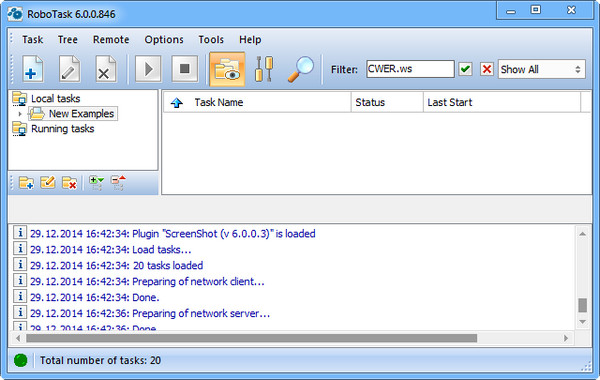Open the Help menu
Screen dimensions: 600x380
[250, 39]
